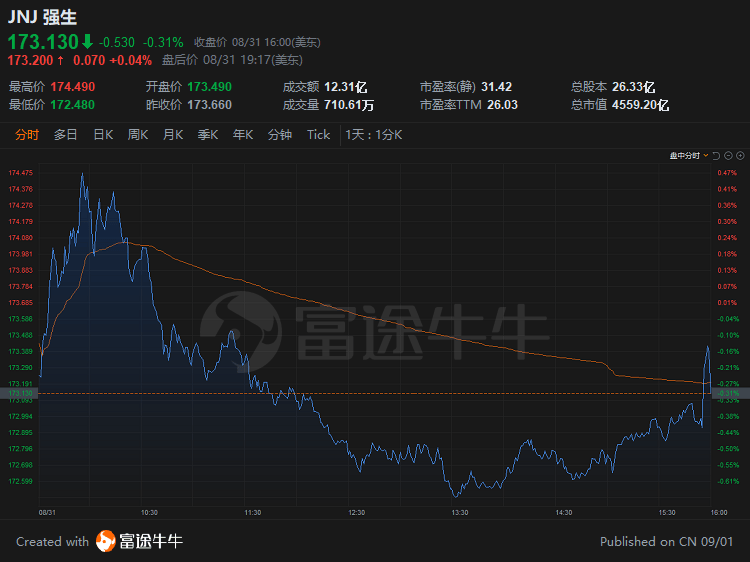Viewport: 750px width, 562px height.
Task: Click the 172.599 price axis label
Action: point(21,481)
